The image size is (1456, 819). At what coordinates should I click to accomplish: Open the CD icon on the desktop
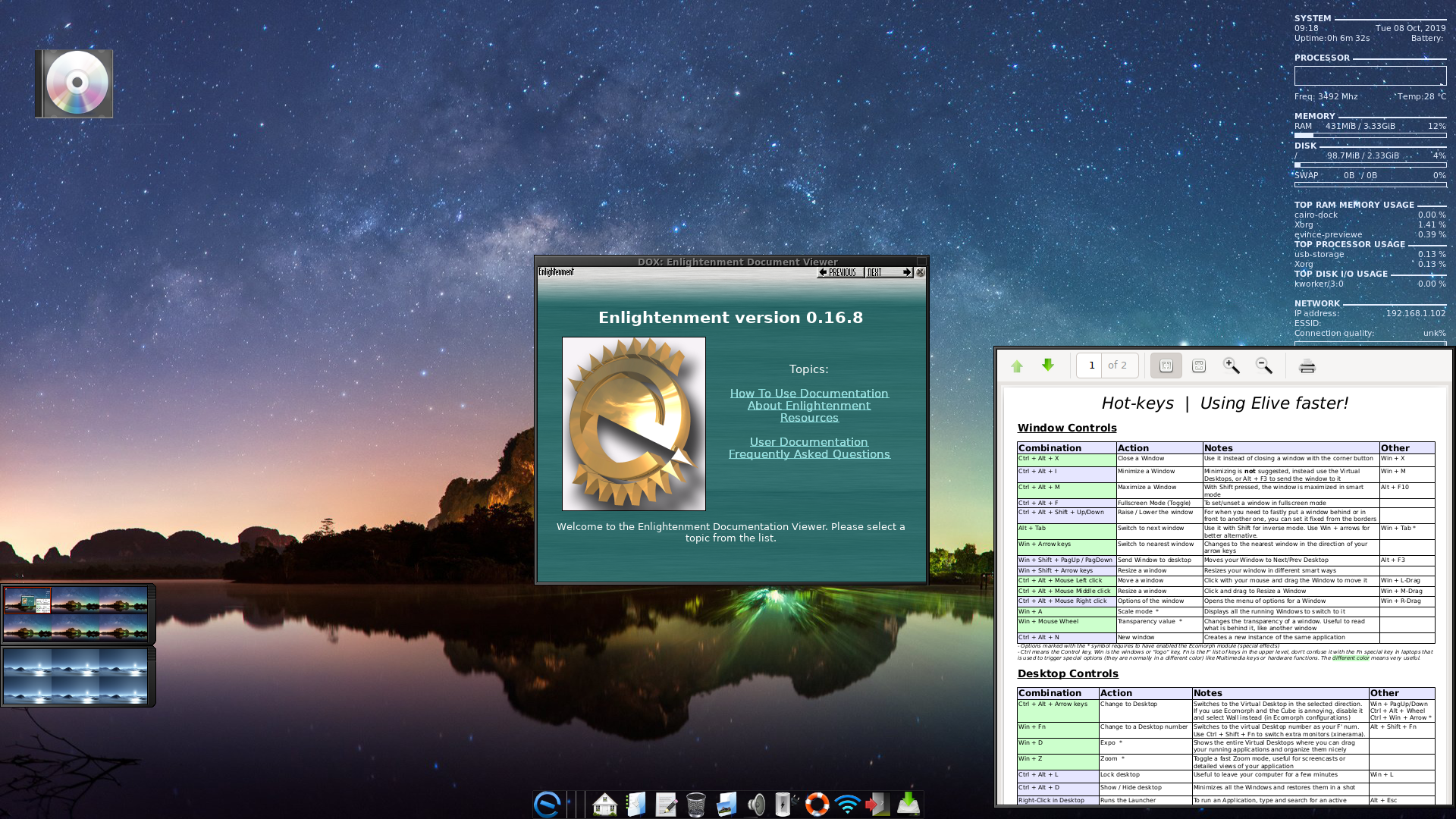tap(74, 83)
